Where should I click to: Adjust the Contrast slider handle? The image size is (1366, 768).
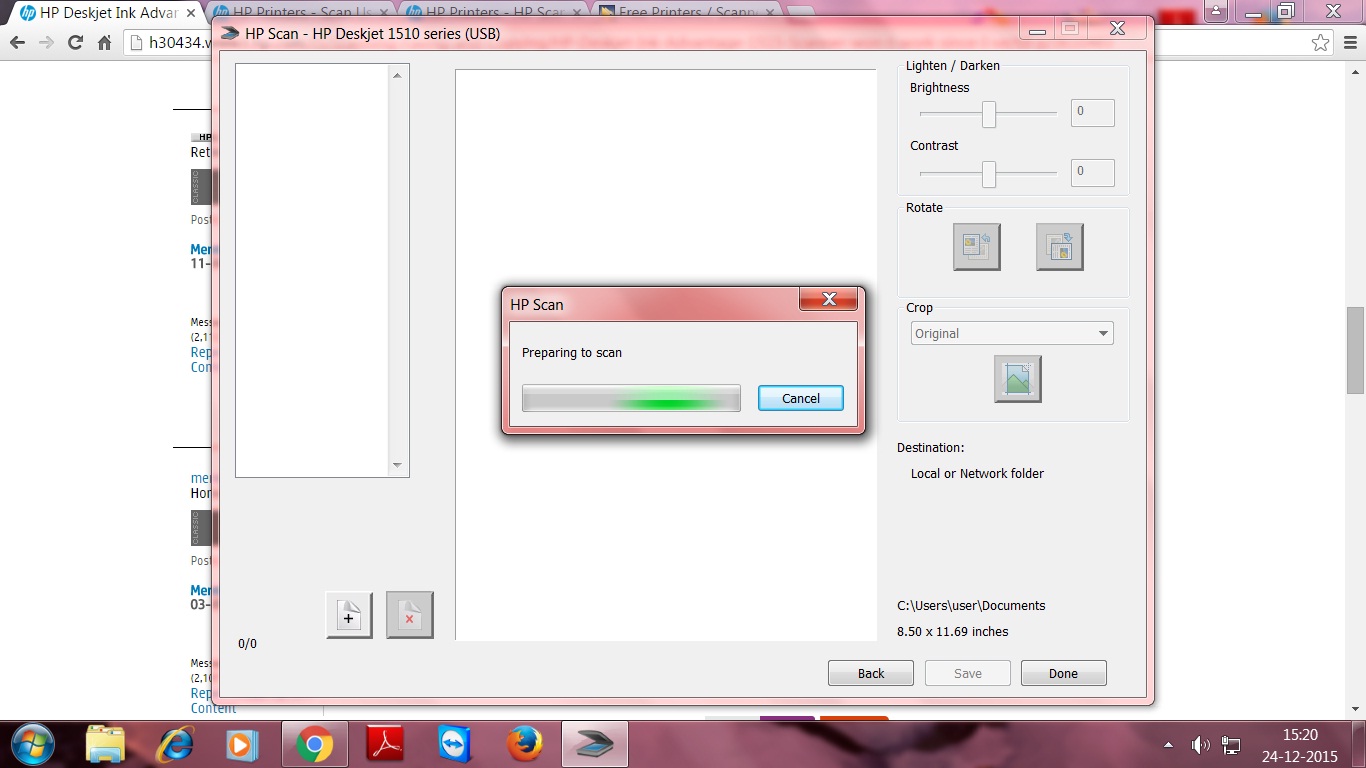[x=989, y=174]
